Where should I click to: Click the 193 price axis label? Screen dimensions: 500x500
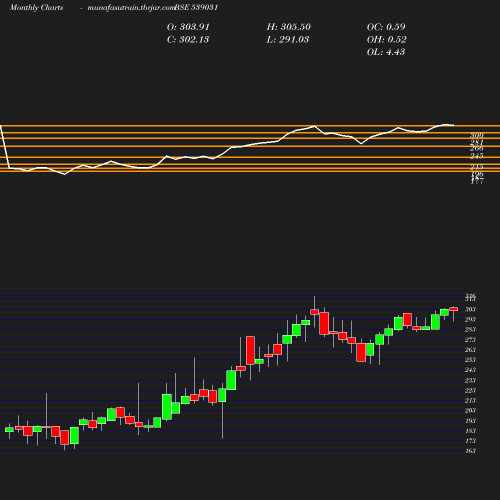click(x=470, y=421)
